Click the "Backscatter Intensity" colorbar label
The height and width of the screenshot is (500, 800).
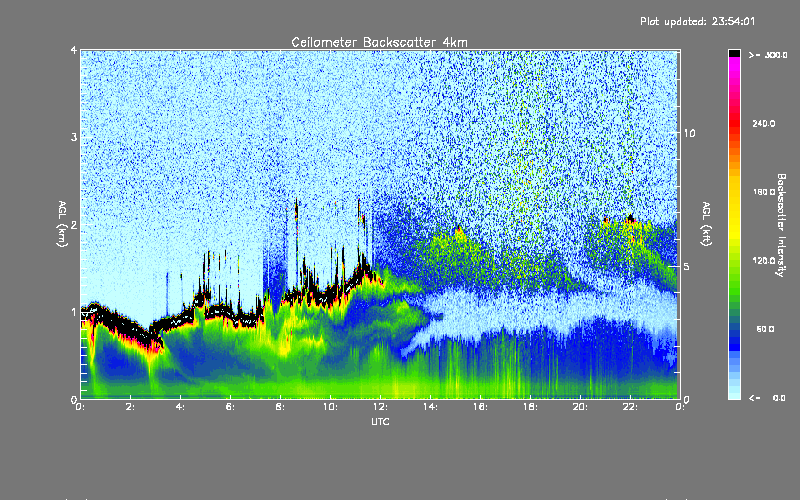(780, 225)
